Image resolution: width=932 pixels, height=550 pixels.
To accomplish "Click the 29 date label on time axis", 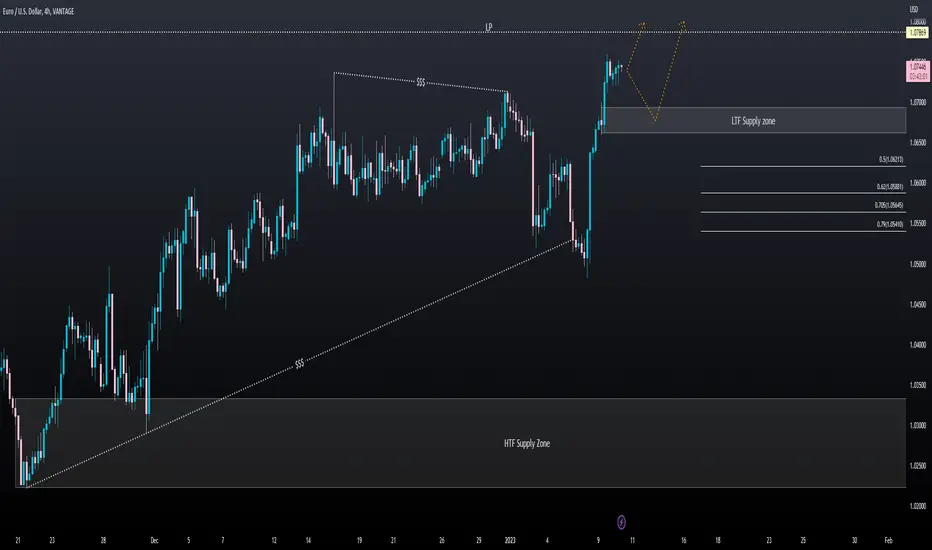I will (x=479, y=540).
